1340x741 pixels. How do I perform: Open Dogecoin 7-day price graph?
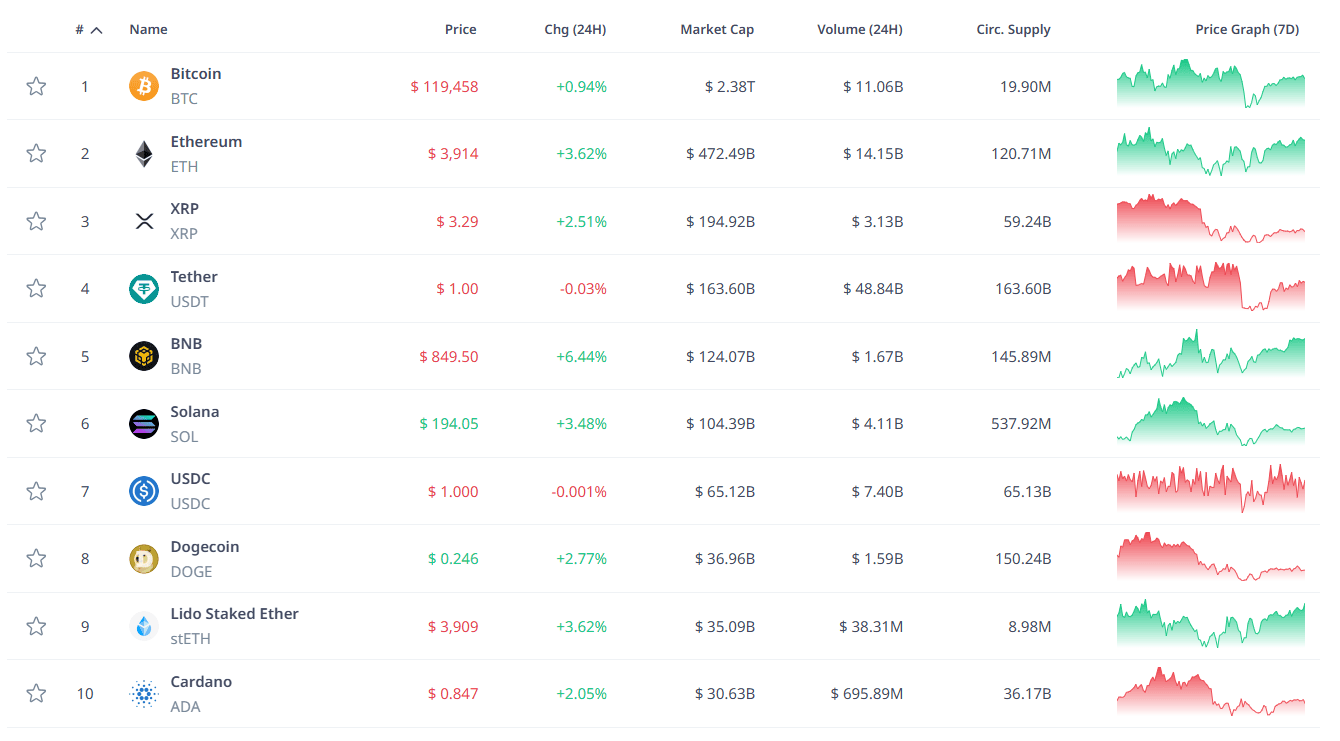(x=1211, y=556)
